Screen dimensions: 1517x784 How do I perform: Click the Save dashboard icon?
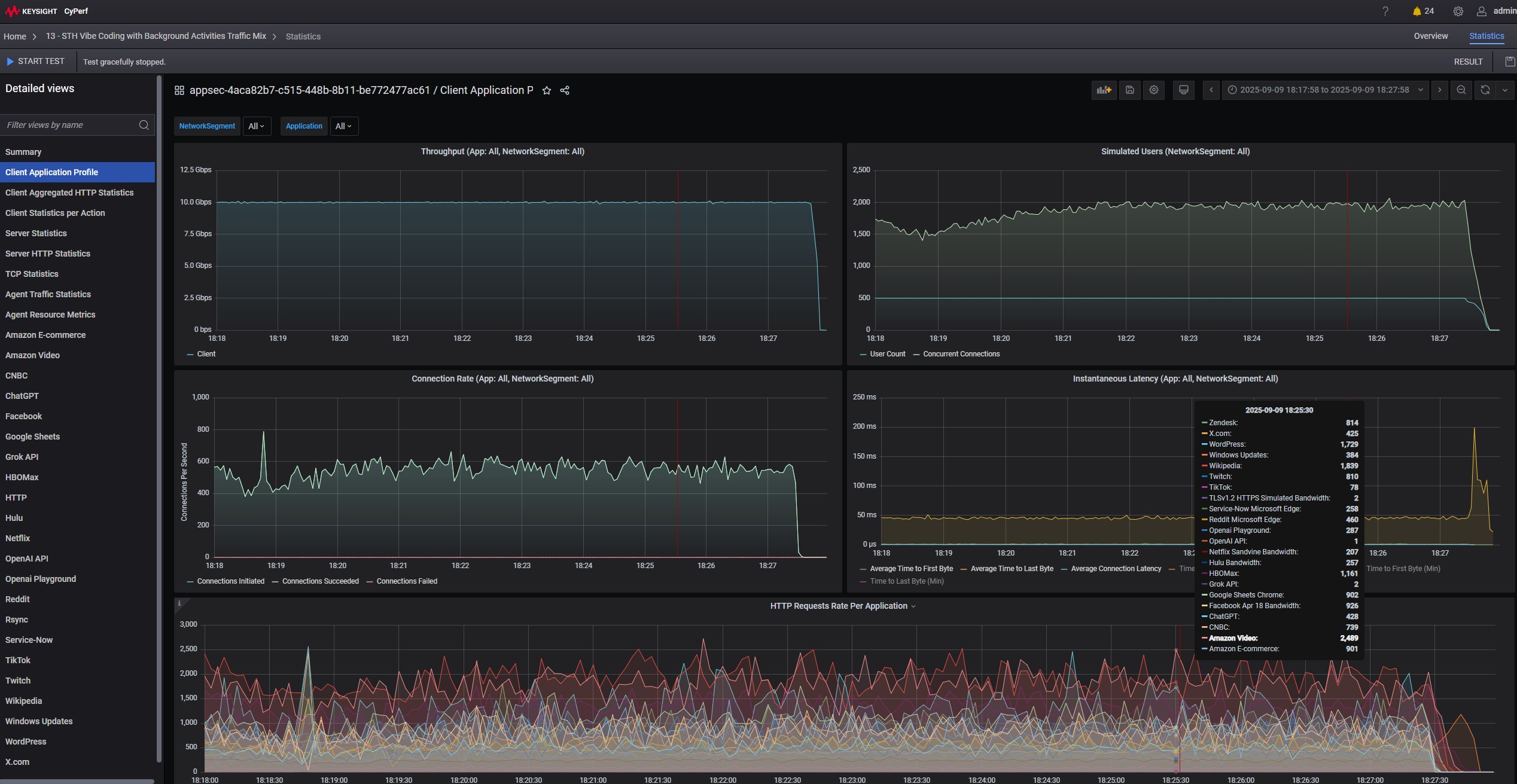(1129, 90)
